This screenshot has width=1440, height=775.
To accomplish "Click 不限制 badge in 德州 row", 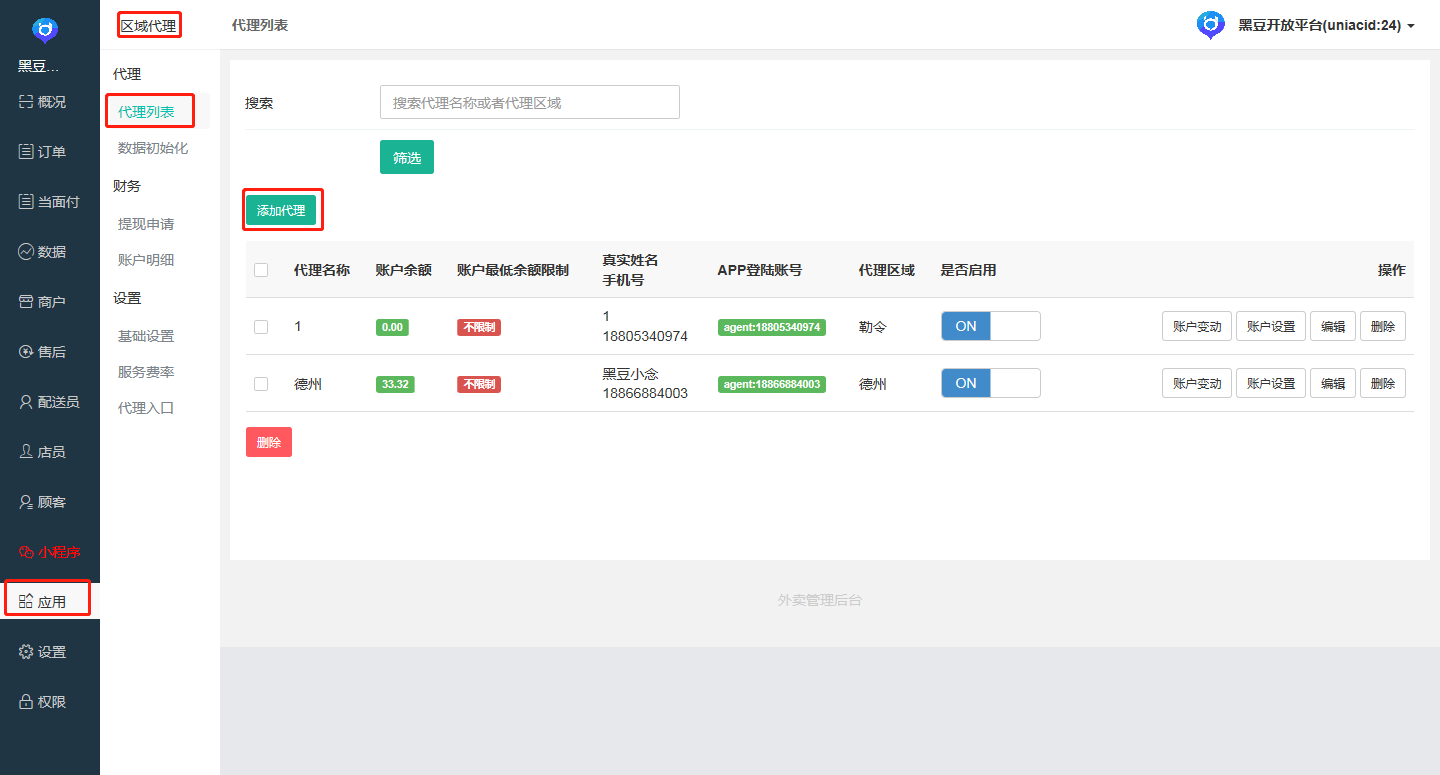I will point(479,384).
